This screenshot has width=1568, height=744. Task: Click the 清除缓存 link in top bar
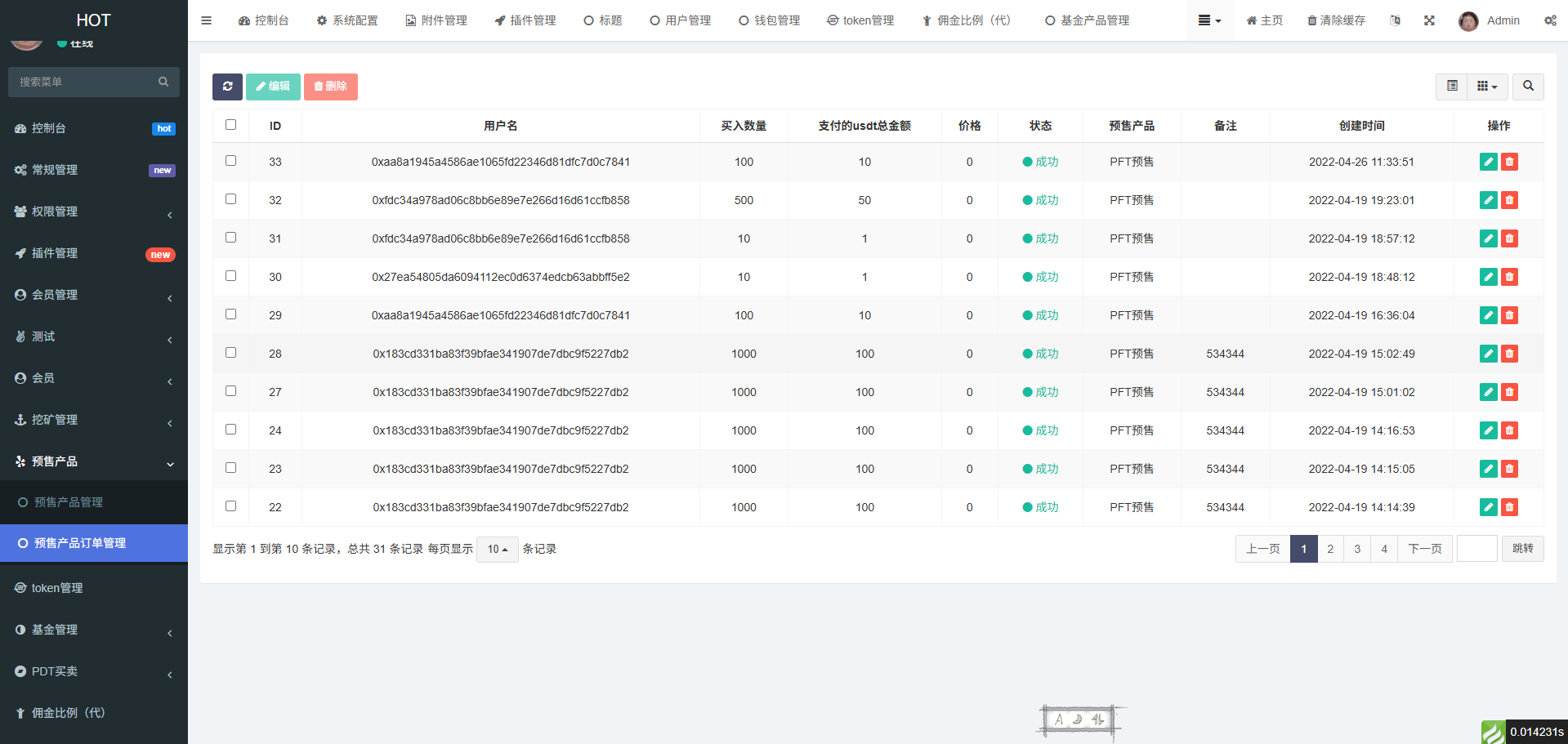coord(1336,20)
